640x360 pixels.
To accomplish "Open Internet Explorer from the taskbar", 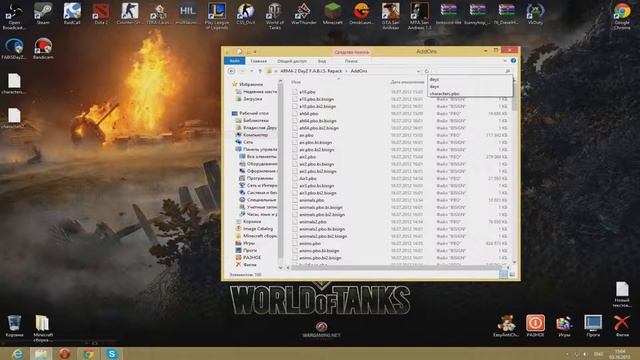I will tap(17, 353).
